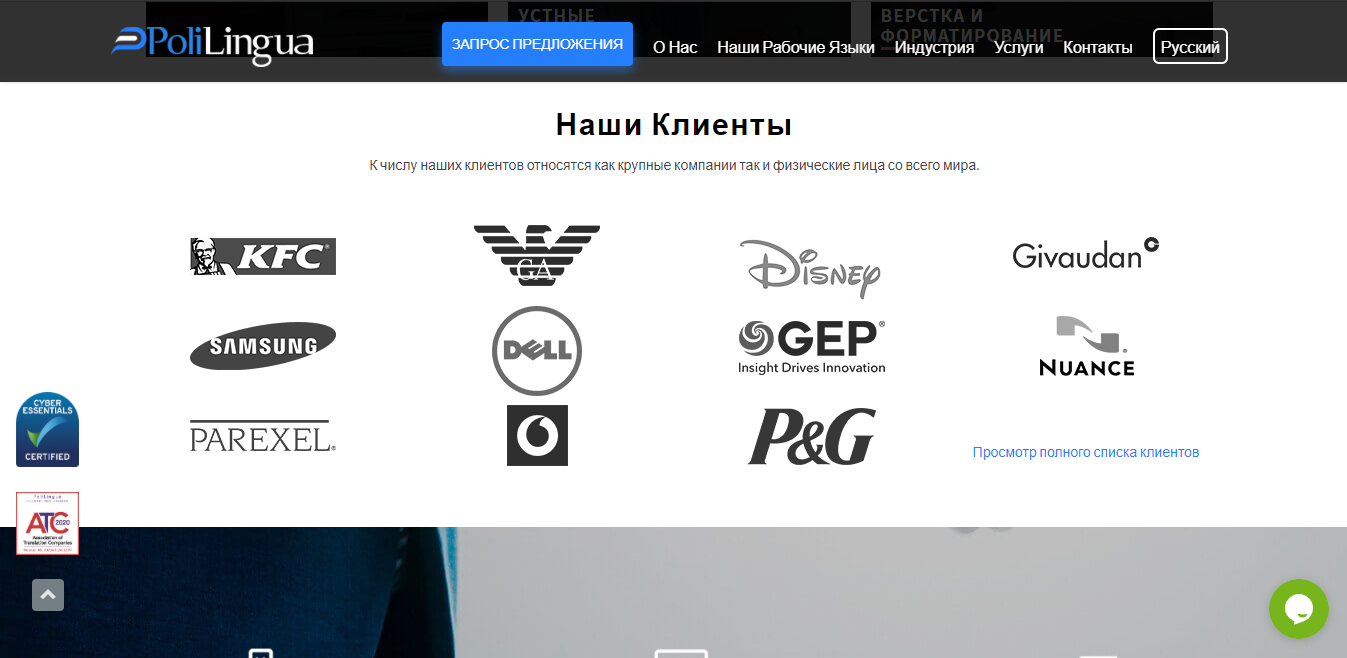The width and height of the screenshot is (1347, 658).
Task: Open Наши Рабочие Языки menu
Action: 796,47
